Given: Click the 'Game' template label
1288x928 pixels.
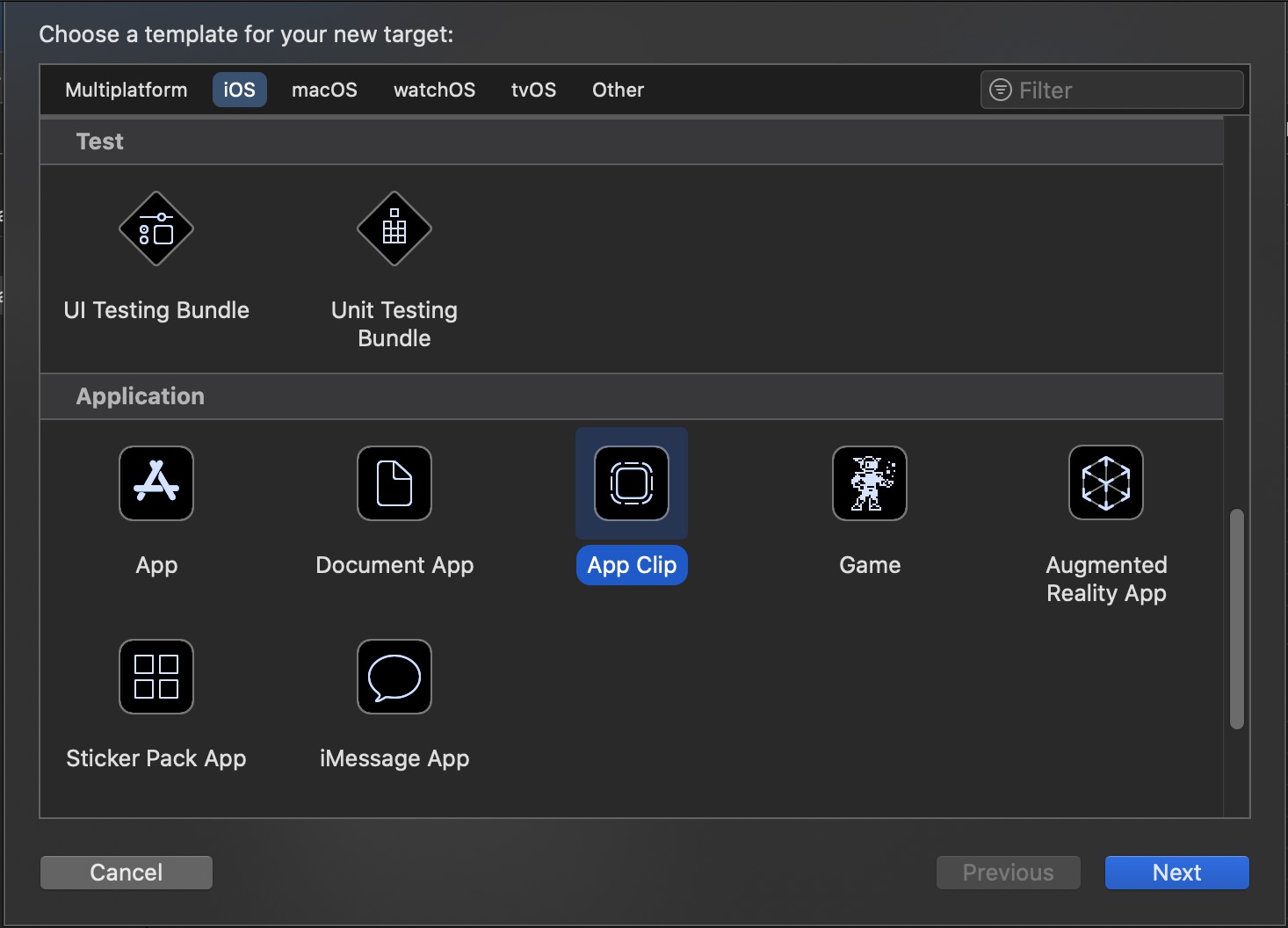Looking at the screenshot, I should pos(870,565).
